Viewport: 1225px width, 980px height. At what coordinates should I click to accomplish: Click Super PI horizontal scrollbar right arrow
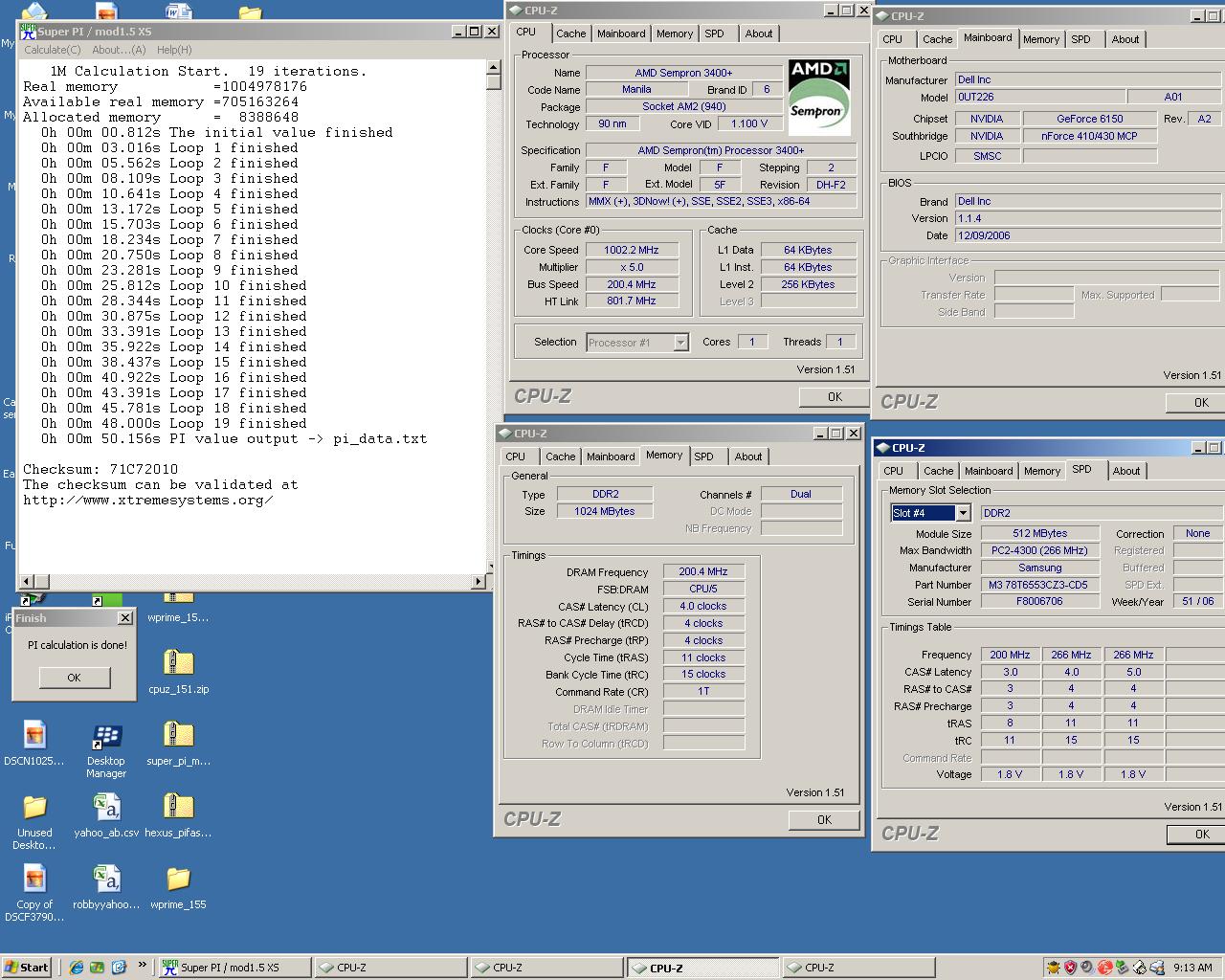tap(479, 581)
